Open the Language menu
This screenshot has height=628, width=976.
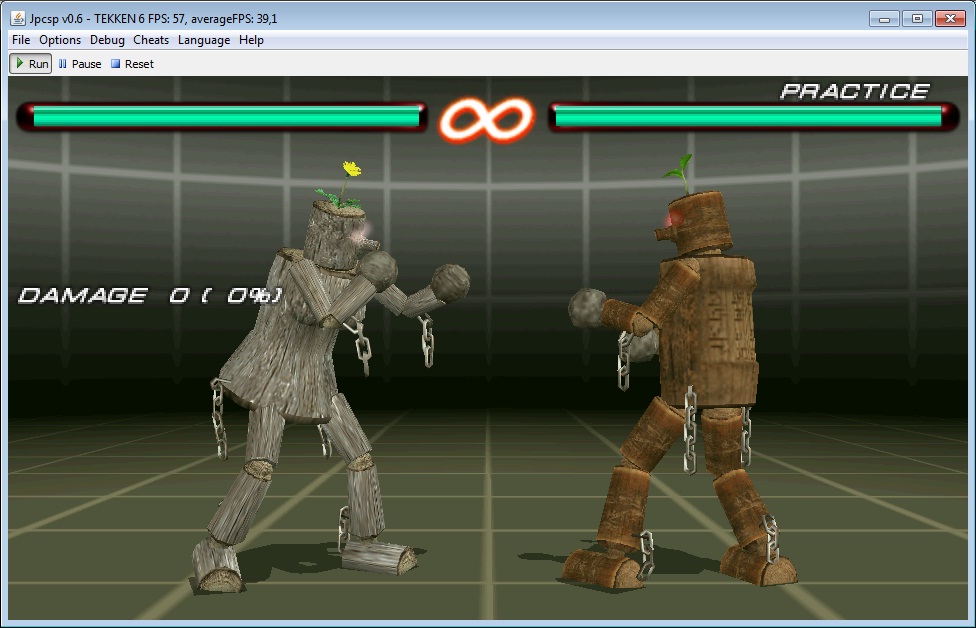(204, 40)
